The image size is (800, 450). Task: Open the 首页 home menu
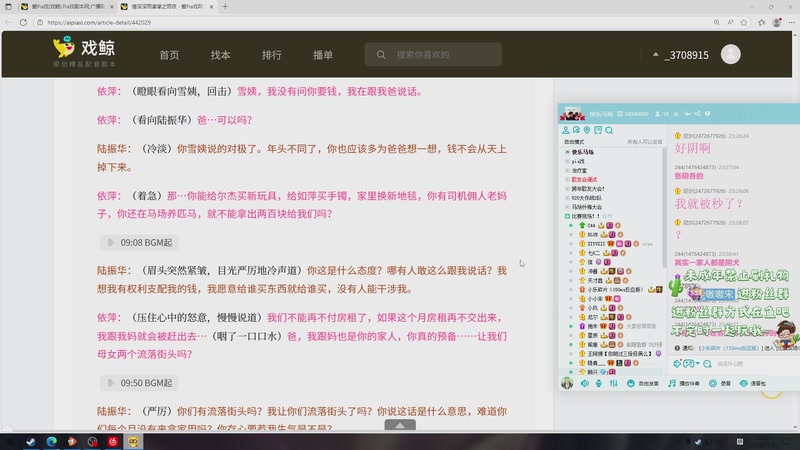[169, 55]
